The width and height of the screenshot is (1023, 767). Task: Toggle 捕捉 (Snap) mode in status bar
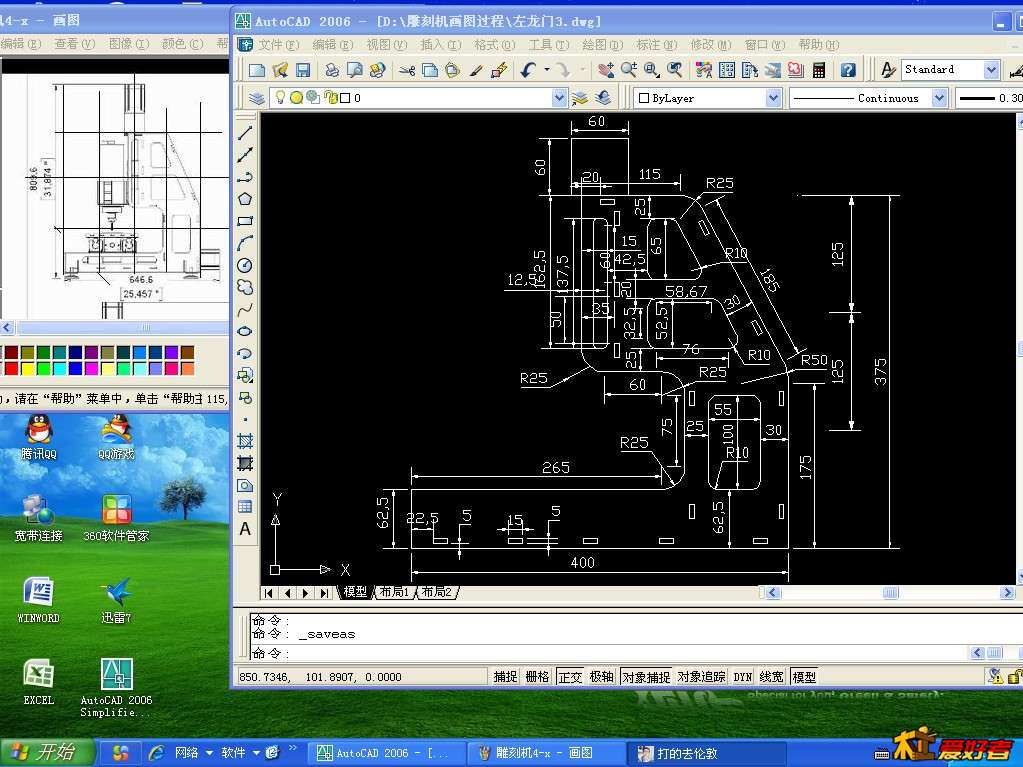point(506,677)
